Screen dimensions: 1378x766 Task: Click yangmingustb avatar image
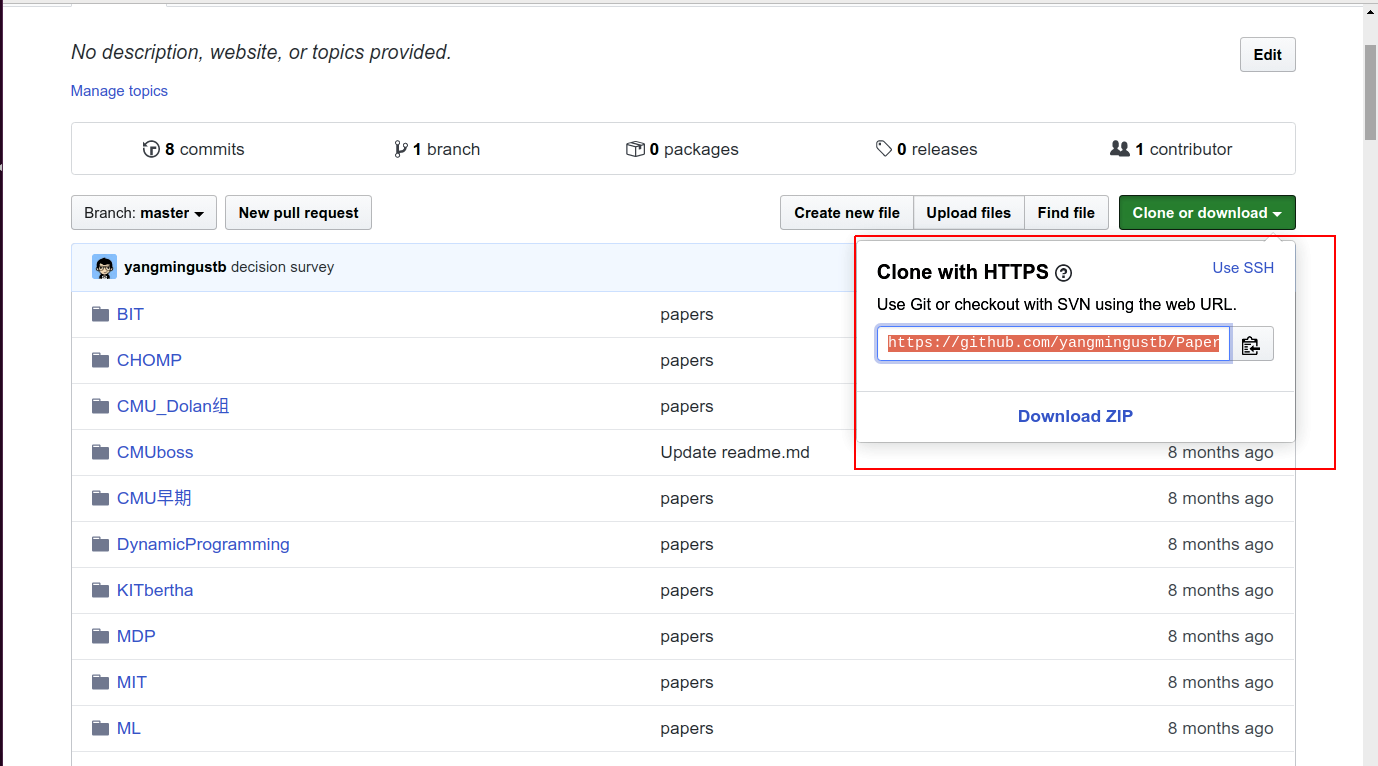[105, 267]
